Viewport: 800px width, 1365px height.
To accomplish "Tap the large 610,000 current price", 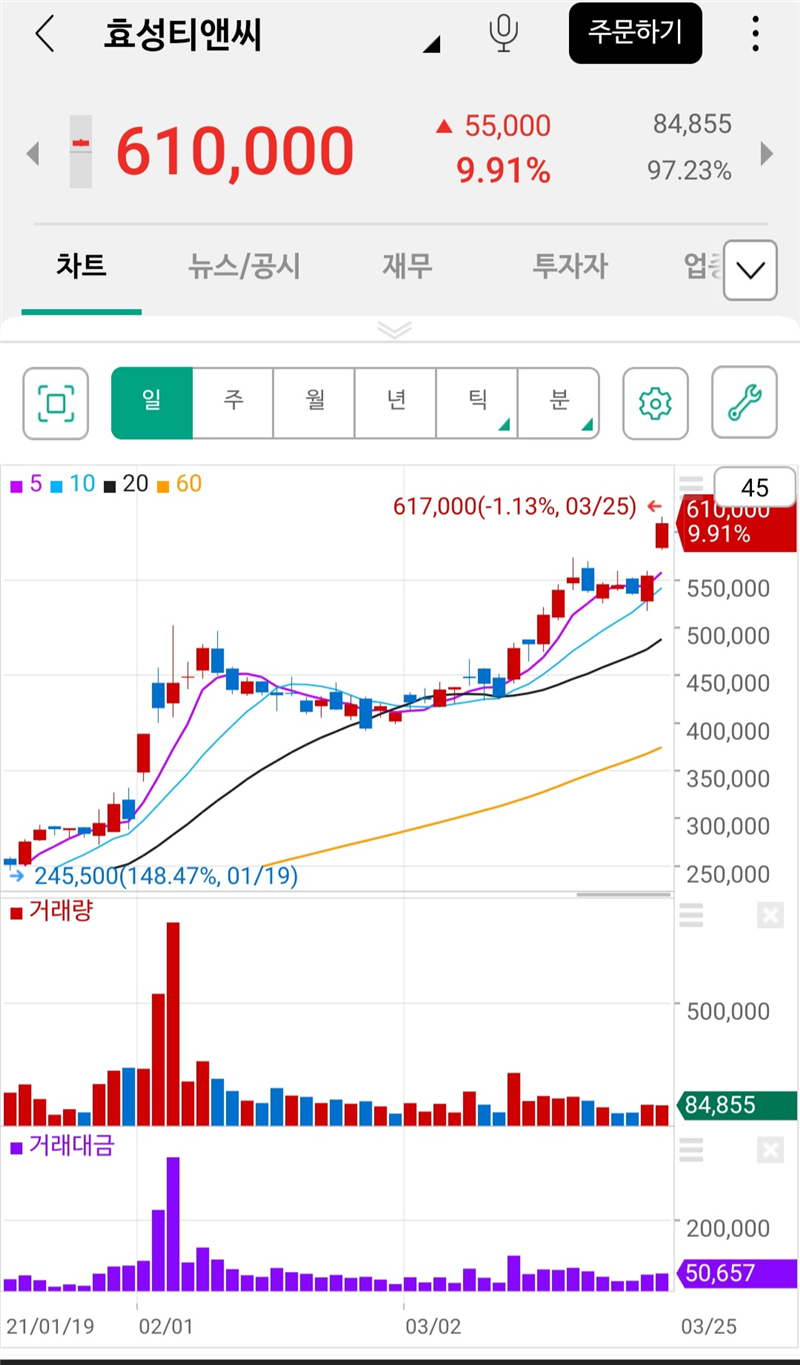I will pyautogui.click(x=235, y=152).
